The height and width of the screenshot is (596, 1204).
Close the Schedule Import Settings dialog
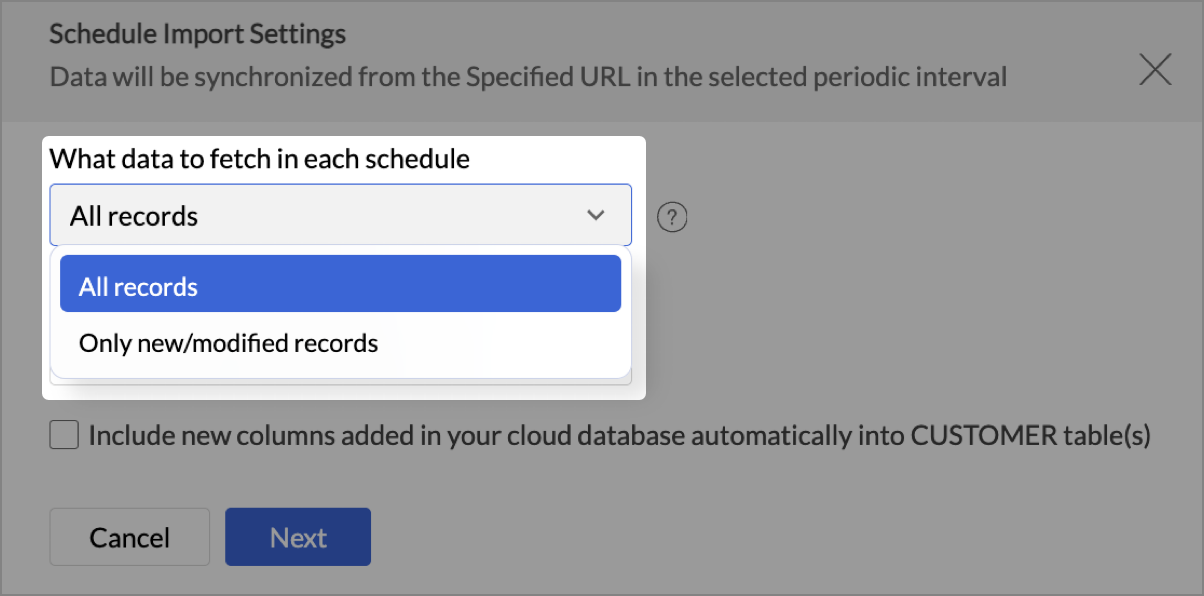click(x=1155, y=70)
